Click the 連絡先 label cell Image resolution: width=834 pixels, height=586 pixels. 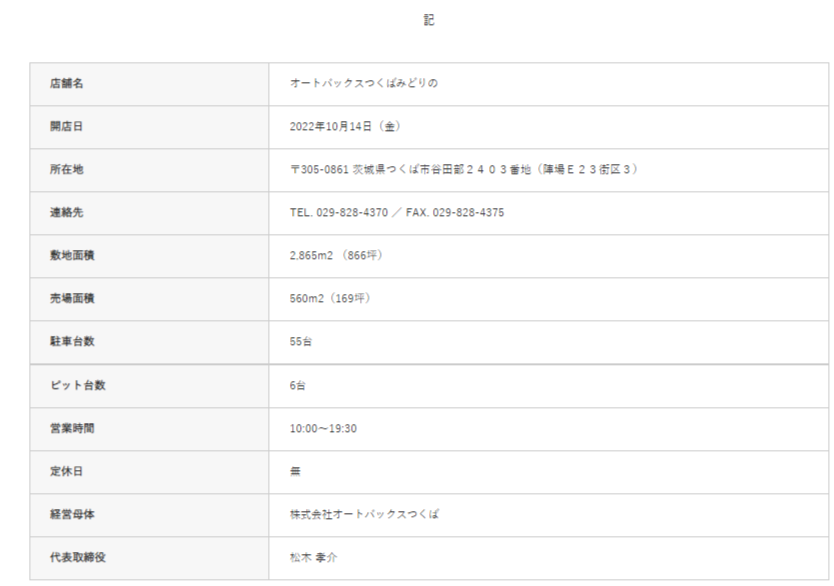point(66,213)
